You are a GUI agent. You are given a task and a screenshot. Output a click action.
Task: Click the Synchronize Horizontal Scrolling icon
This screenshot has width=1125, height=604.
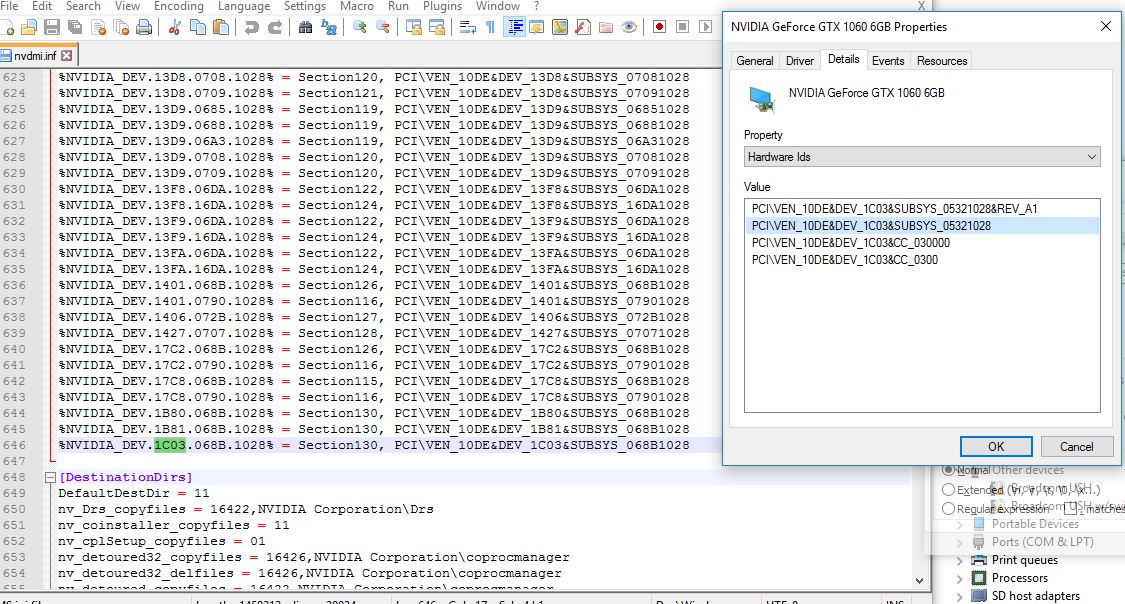pos(436,27)
